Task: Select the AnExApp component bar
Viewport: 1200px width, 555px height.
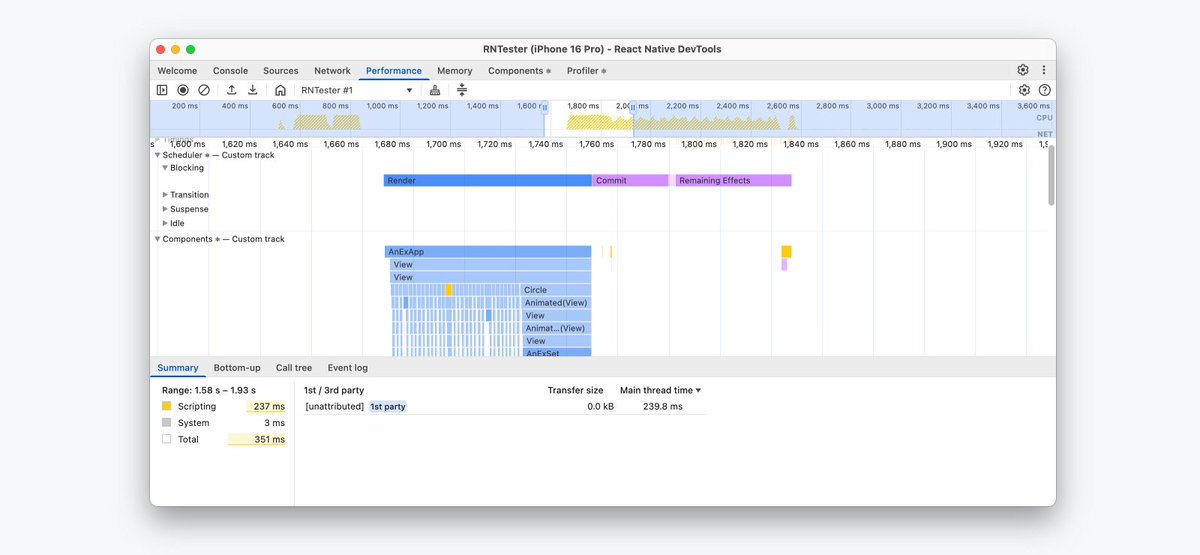Action: [x=488, y=252]
